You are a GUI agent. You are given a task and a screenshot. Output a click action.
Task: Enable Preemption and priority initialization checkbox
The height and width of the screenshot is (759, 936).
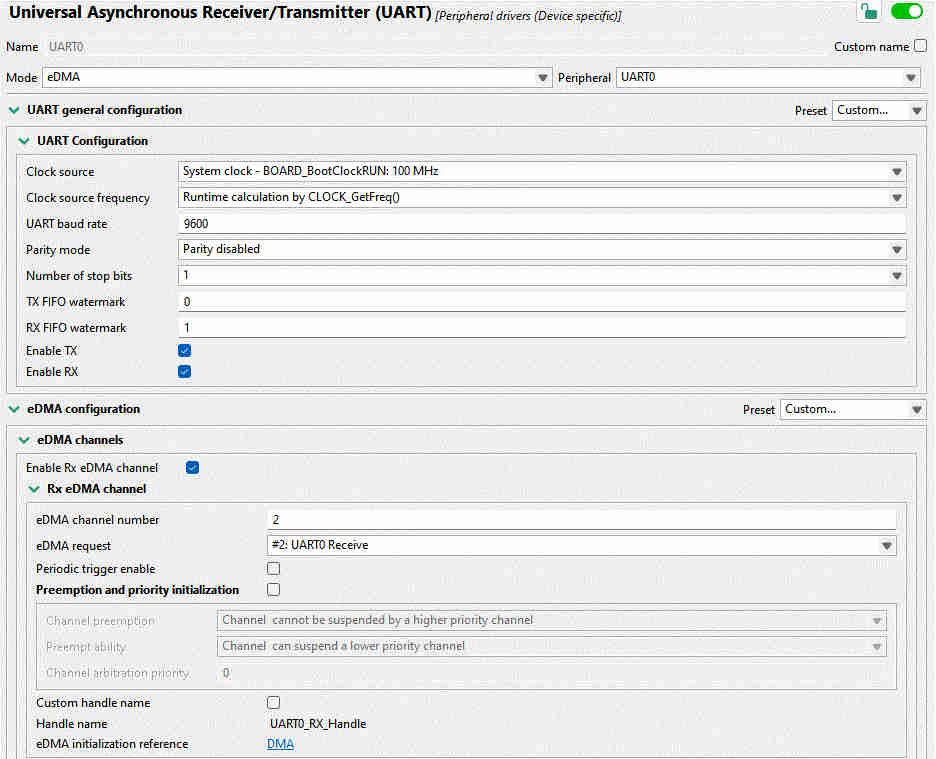coord(273,589)
